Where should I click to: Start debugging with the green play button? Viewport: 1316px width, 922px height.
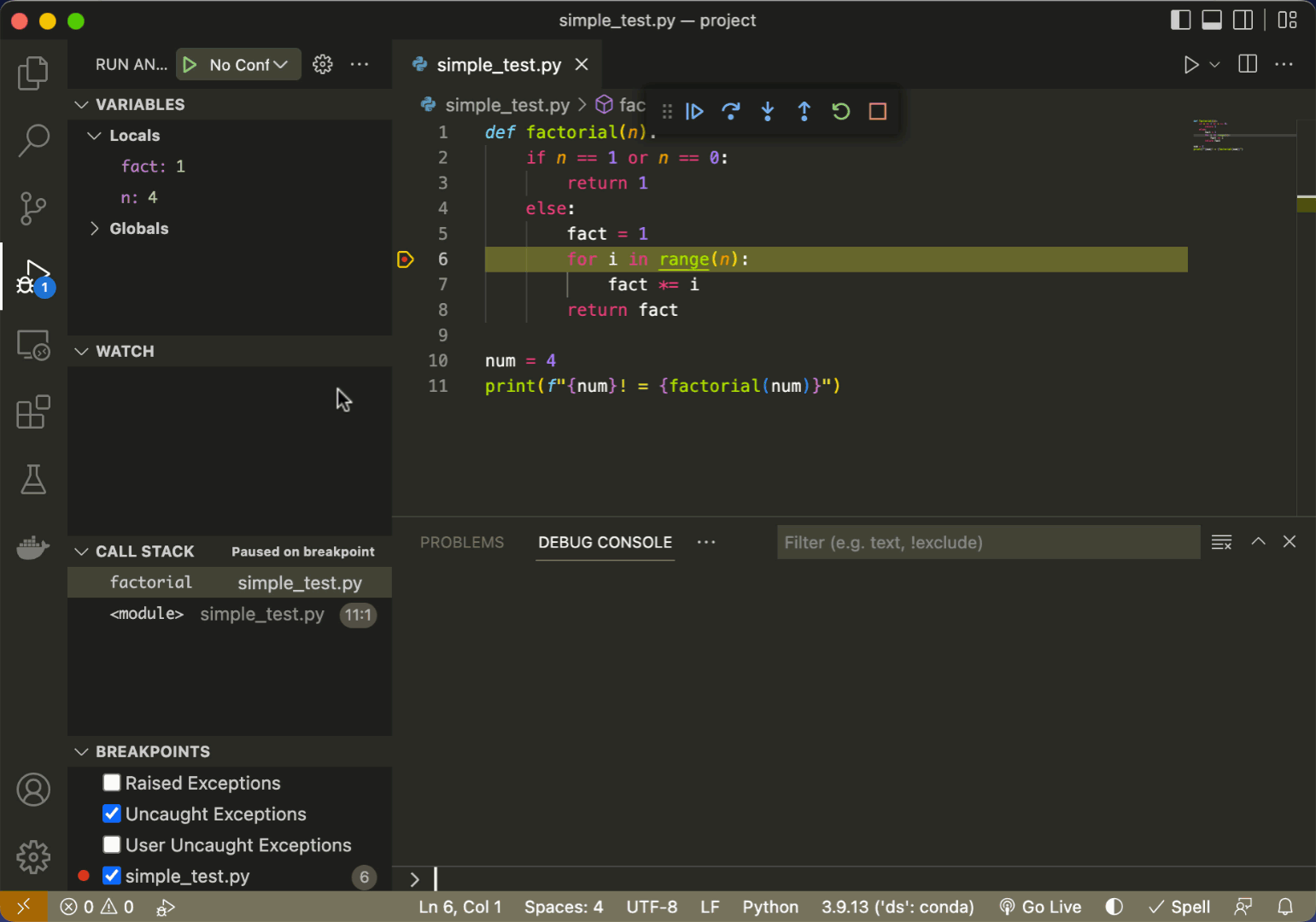click(190, 65)
